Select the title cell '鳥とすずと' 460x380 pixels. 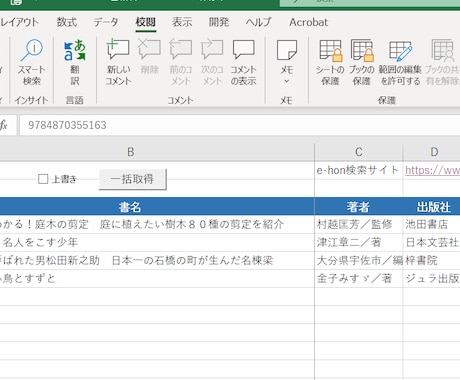157,278
